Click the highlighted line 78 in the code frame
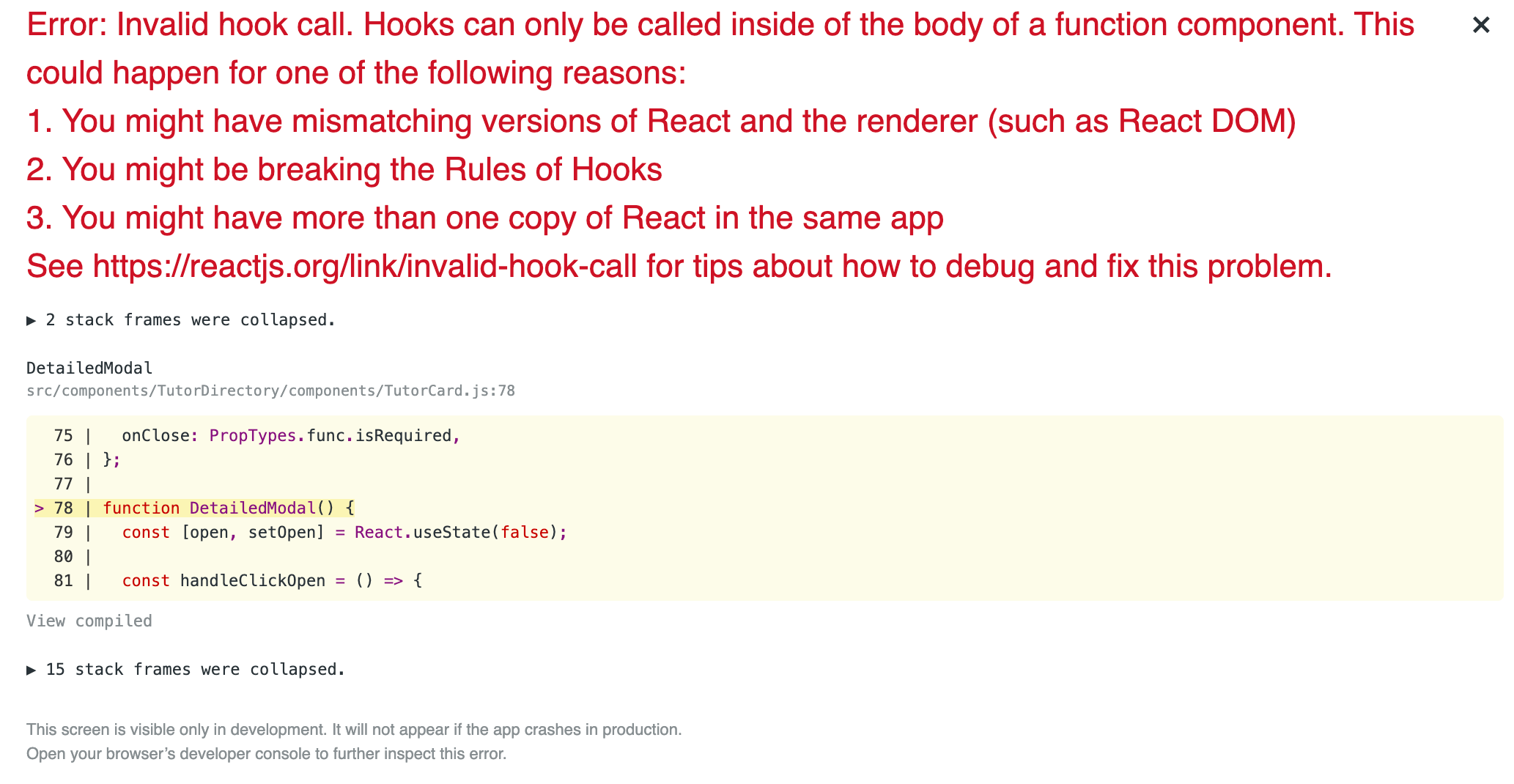1514x784 pixels. [x=227, y=507]
